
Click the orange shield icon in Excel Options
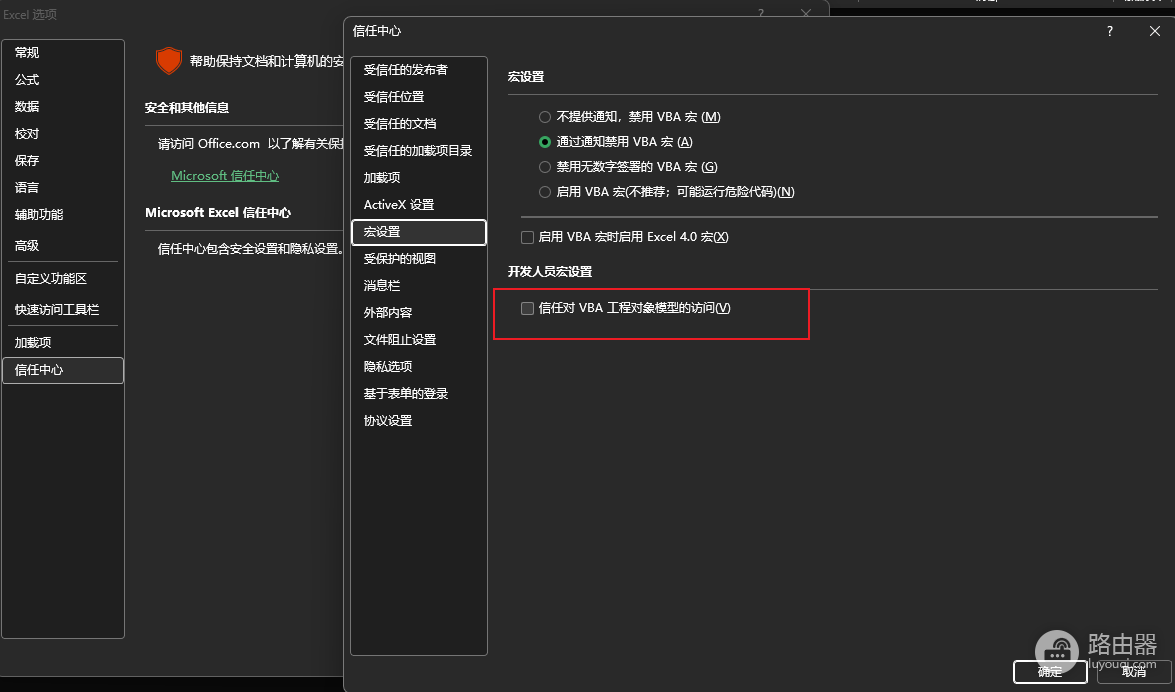[169, 61]
